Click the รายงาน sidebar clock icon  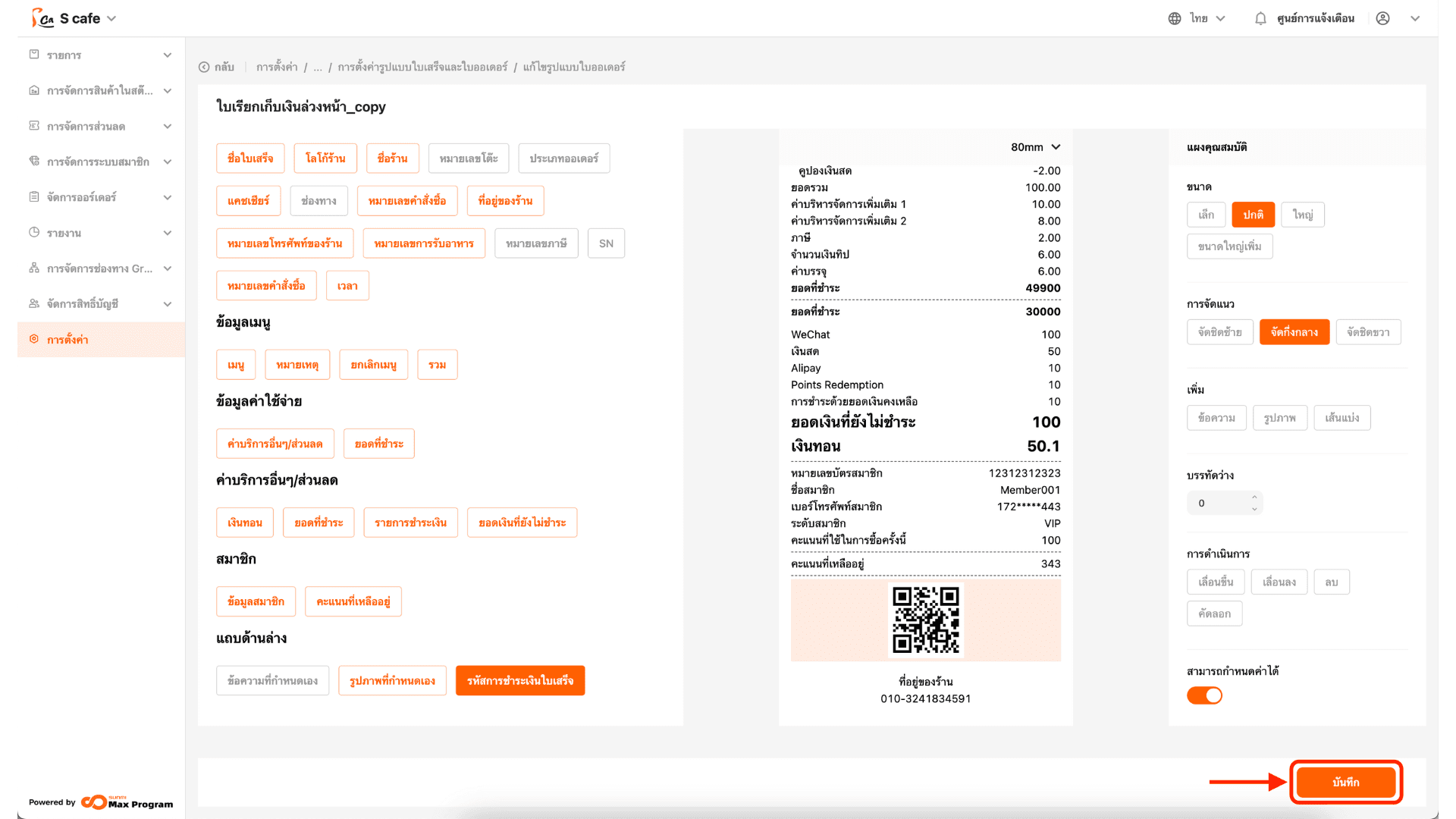click(x=34, y=233)
